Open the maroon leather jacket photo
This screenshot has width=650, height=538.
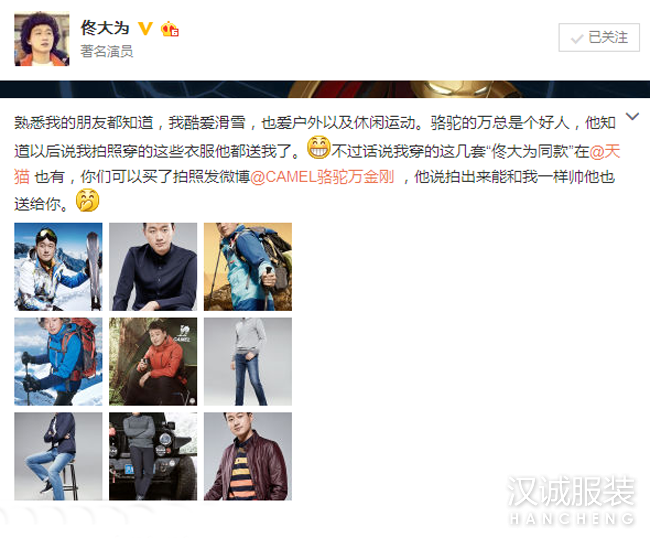tap(248, 456)
